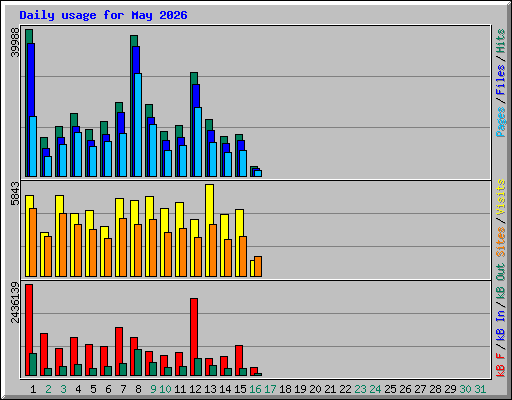Click the Sites legend label
The height and width of the screenshot is (400, 512).
click(x=501, y=242)
